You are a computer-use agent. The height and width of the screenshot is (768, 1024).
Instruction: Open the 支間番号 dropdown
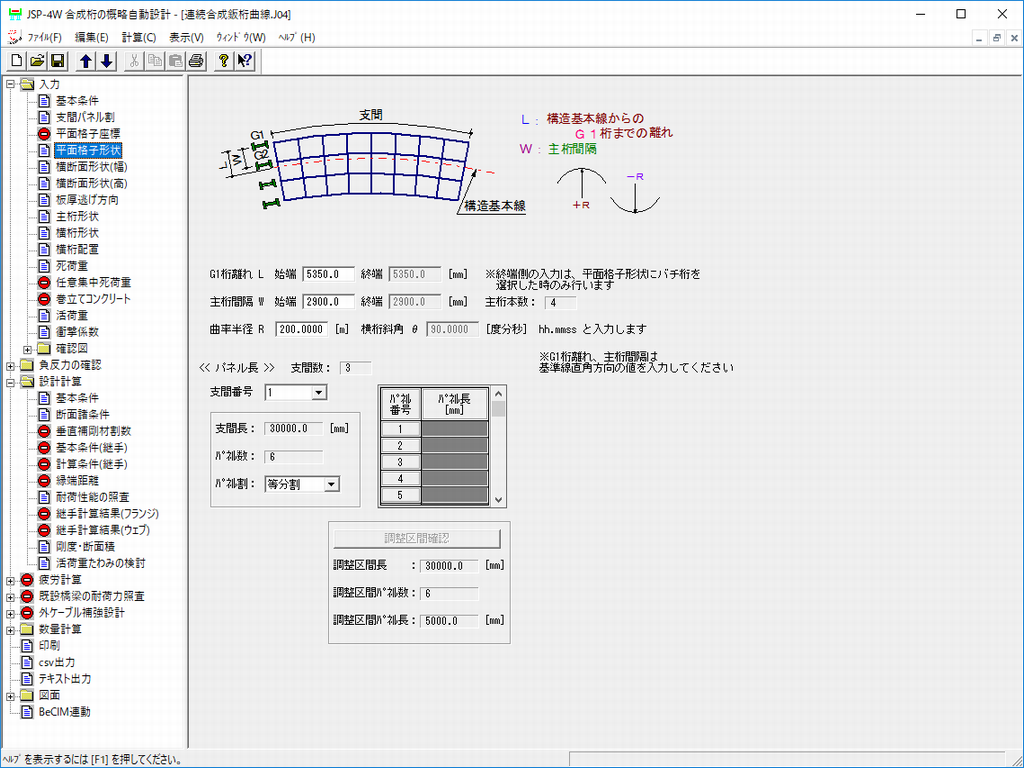point(319,393)
